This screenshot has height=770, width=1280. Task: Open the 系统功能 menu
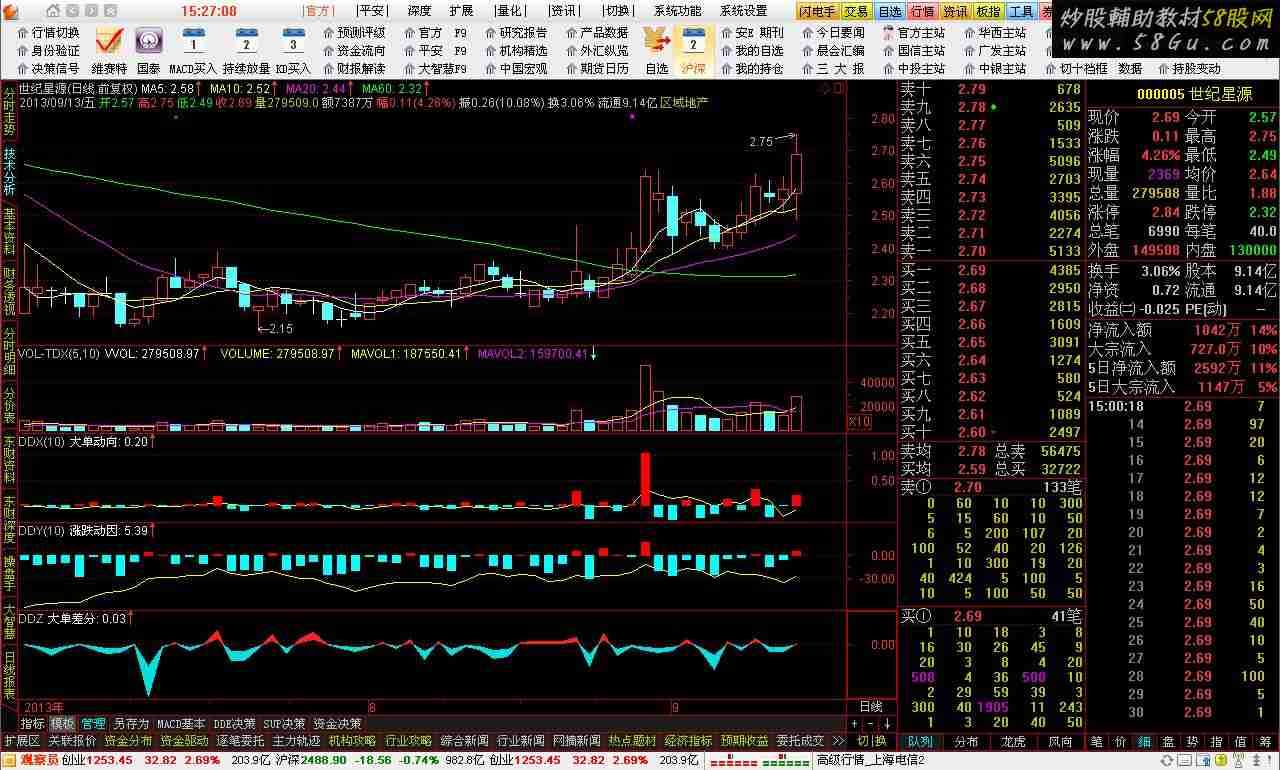click(678, 11)
